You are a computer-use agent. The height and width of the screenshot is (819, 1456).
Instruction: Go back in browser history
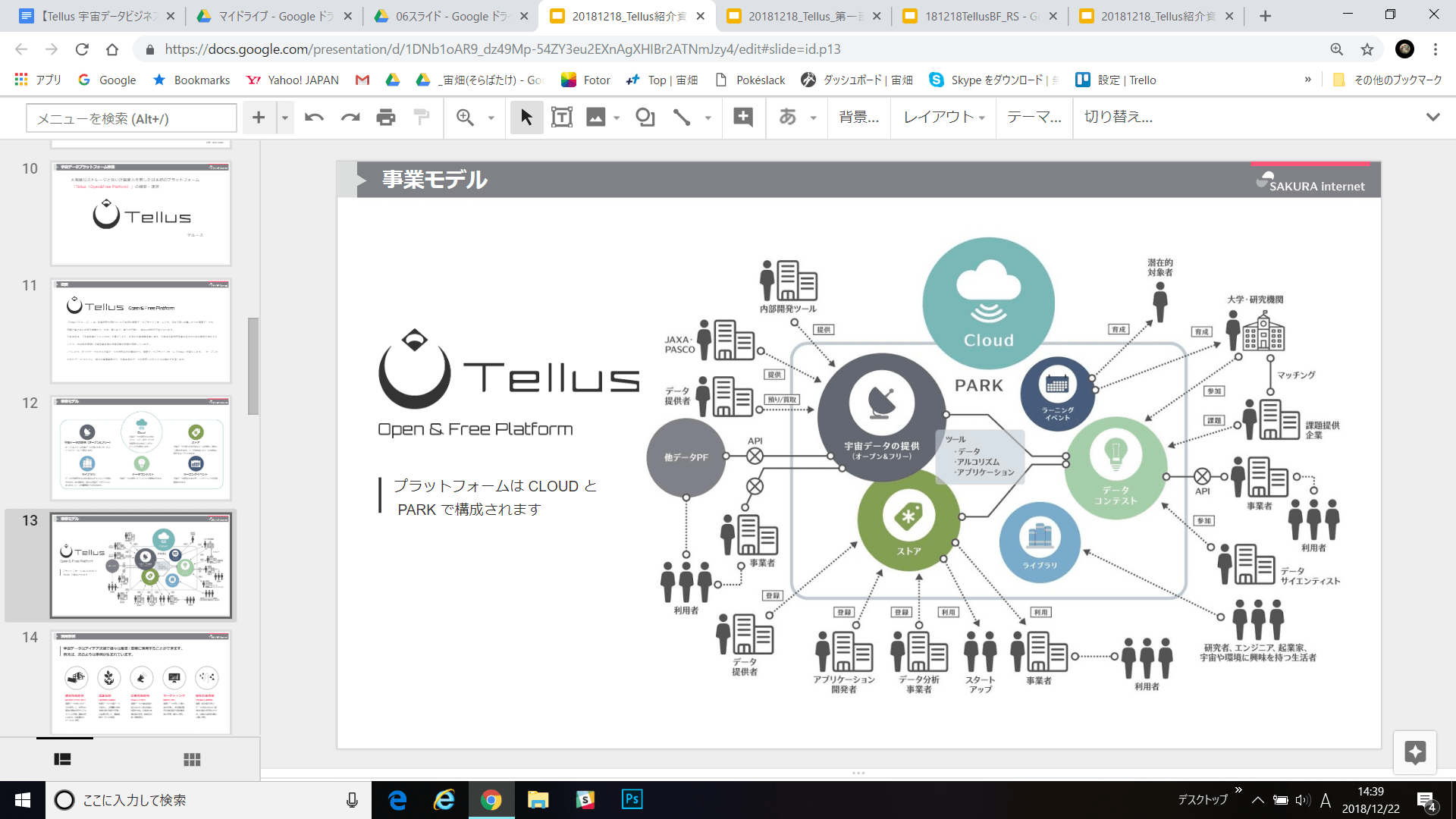(21, 49)
